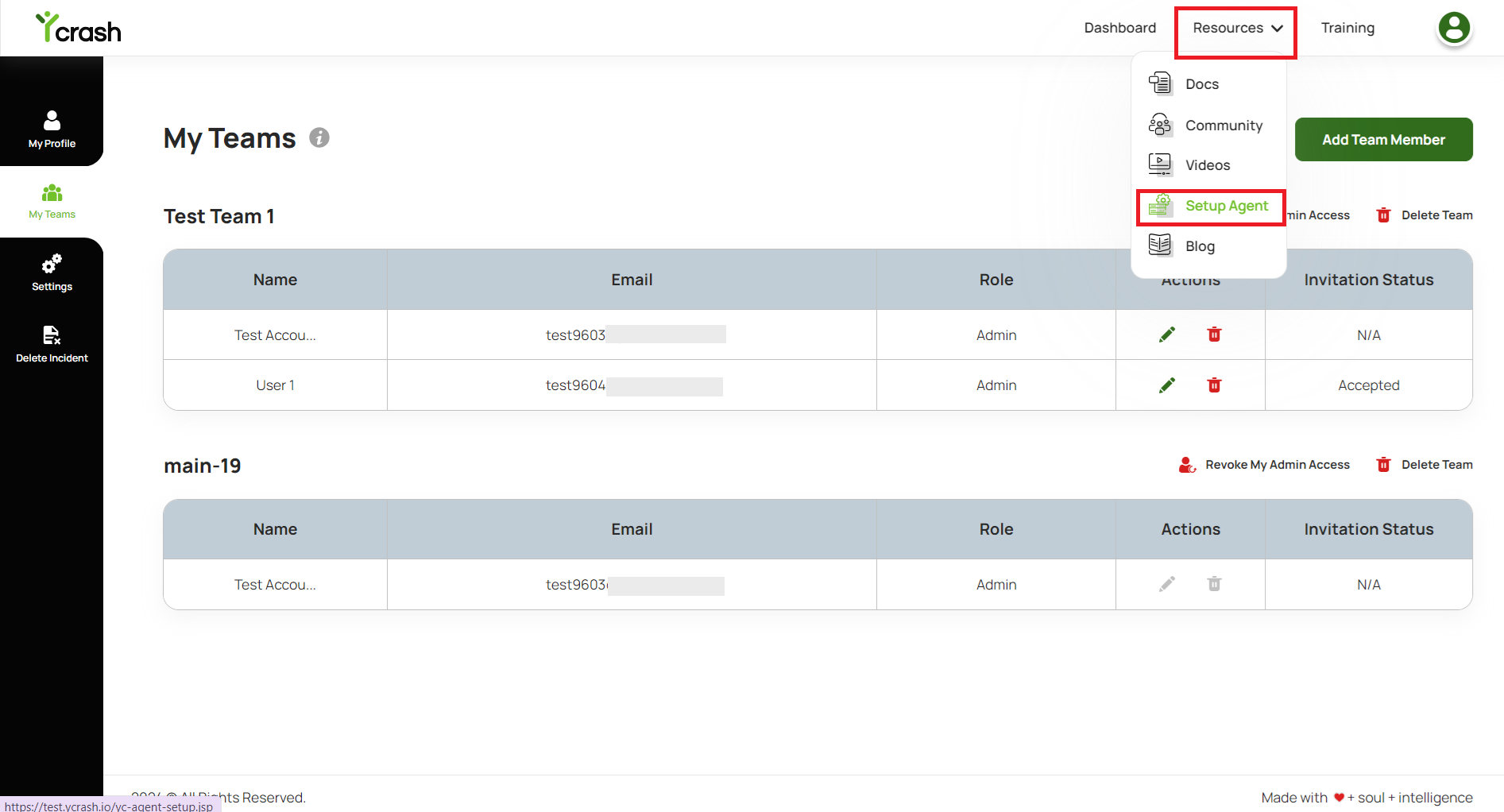Click Test Team 1 Role column header
This screenshot has width=1504, height=812.
[996, 280]
